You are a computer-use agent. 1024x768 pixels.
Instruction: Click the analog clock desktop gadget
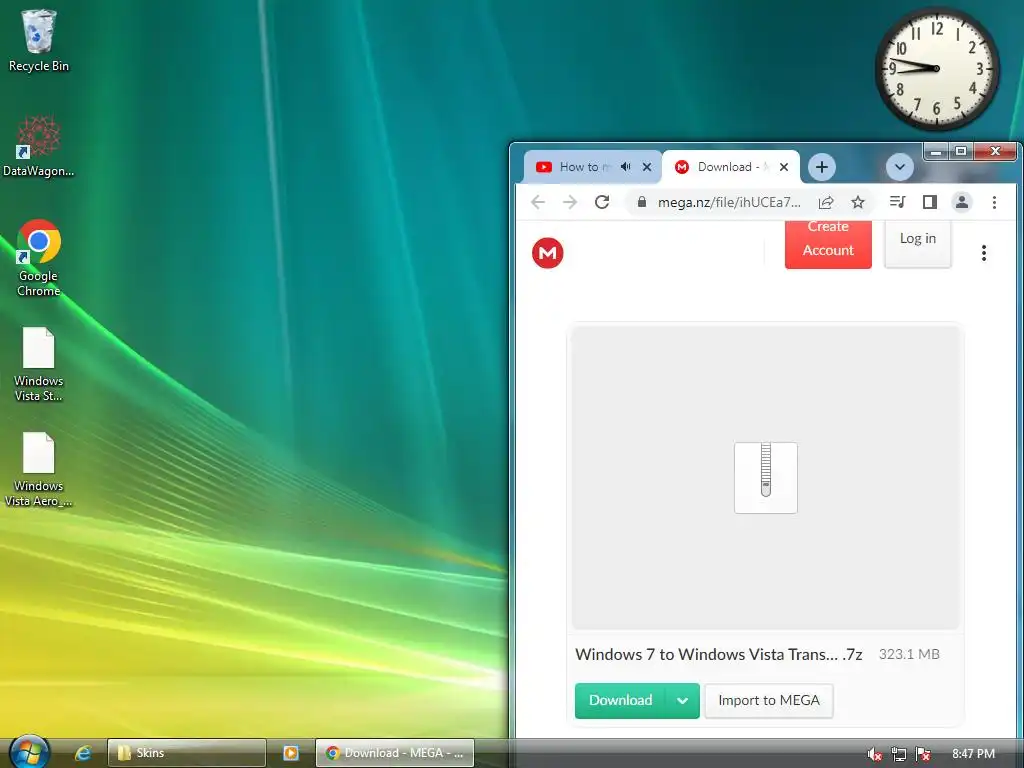coord(936,69)
